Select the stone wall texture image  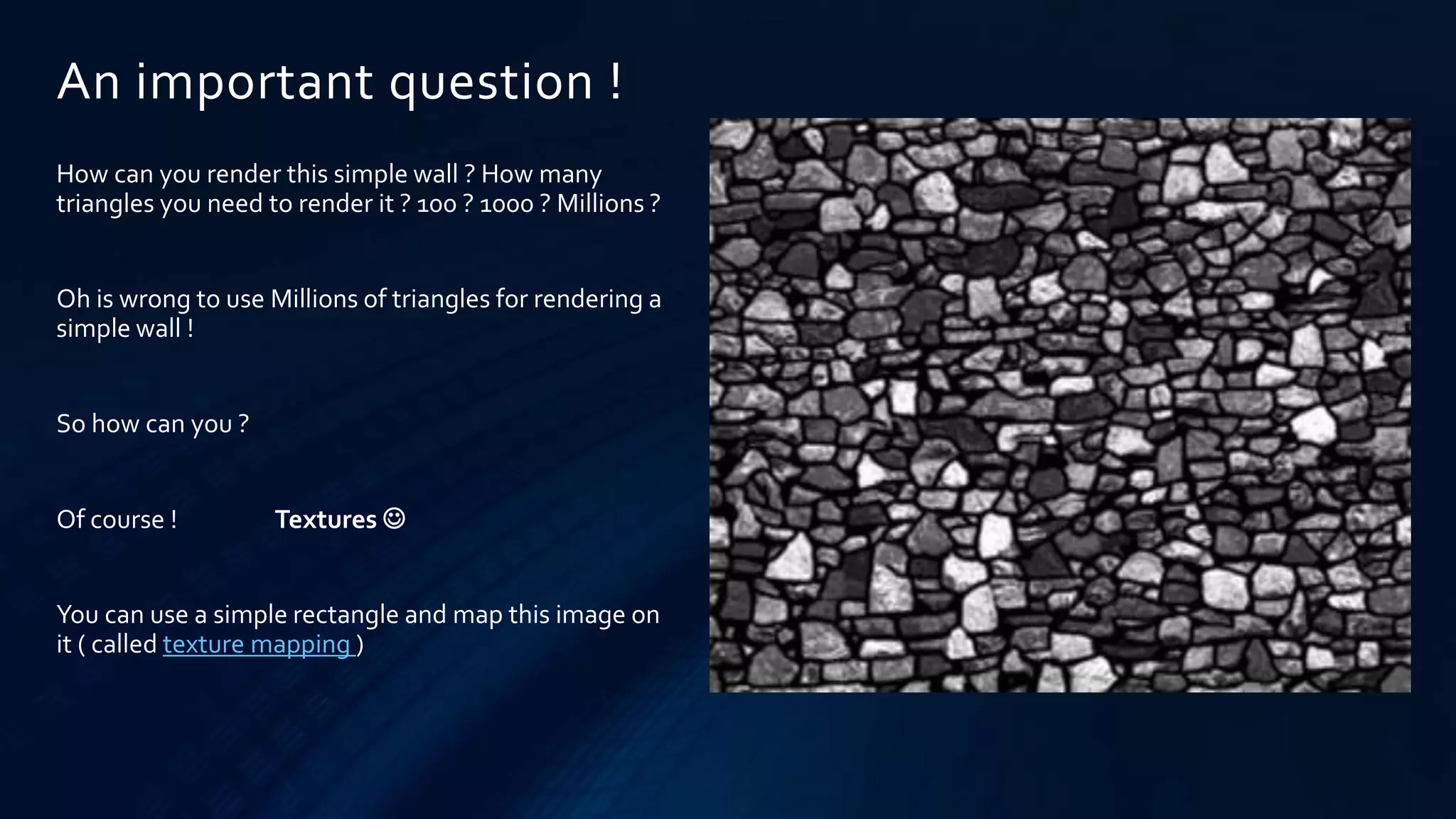click(1059, 405)
